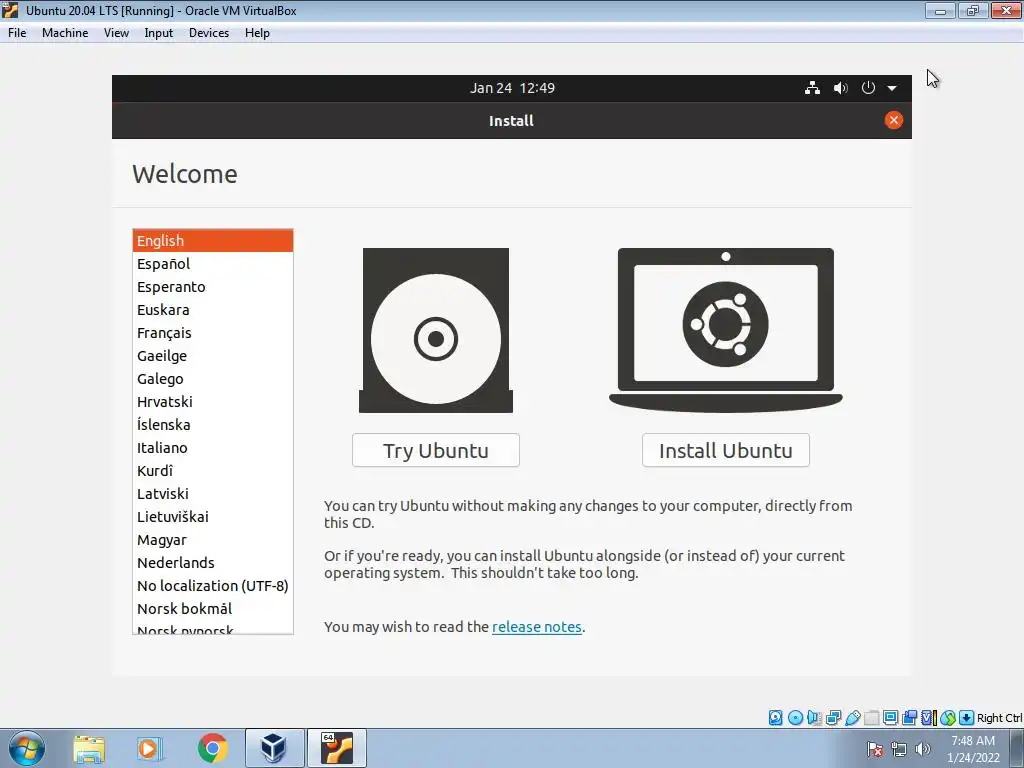Select Euskara in the language list
Viewport: 1024px width, 768px height.
pos(213,310)
